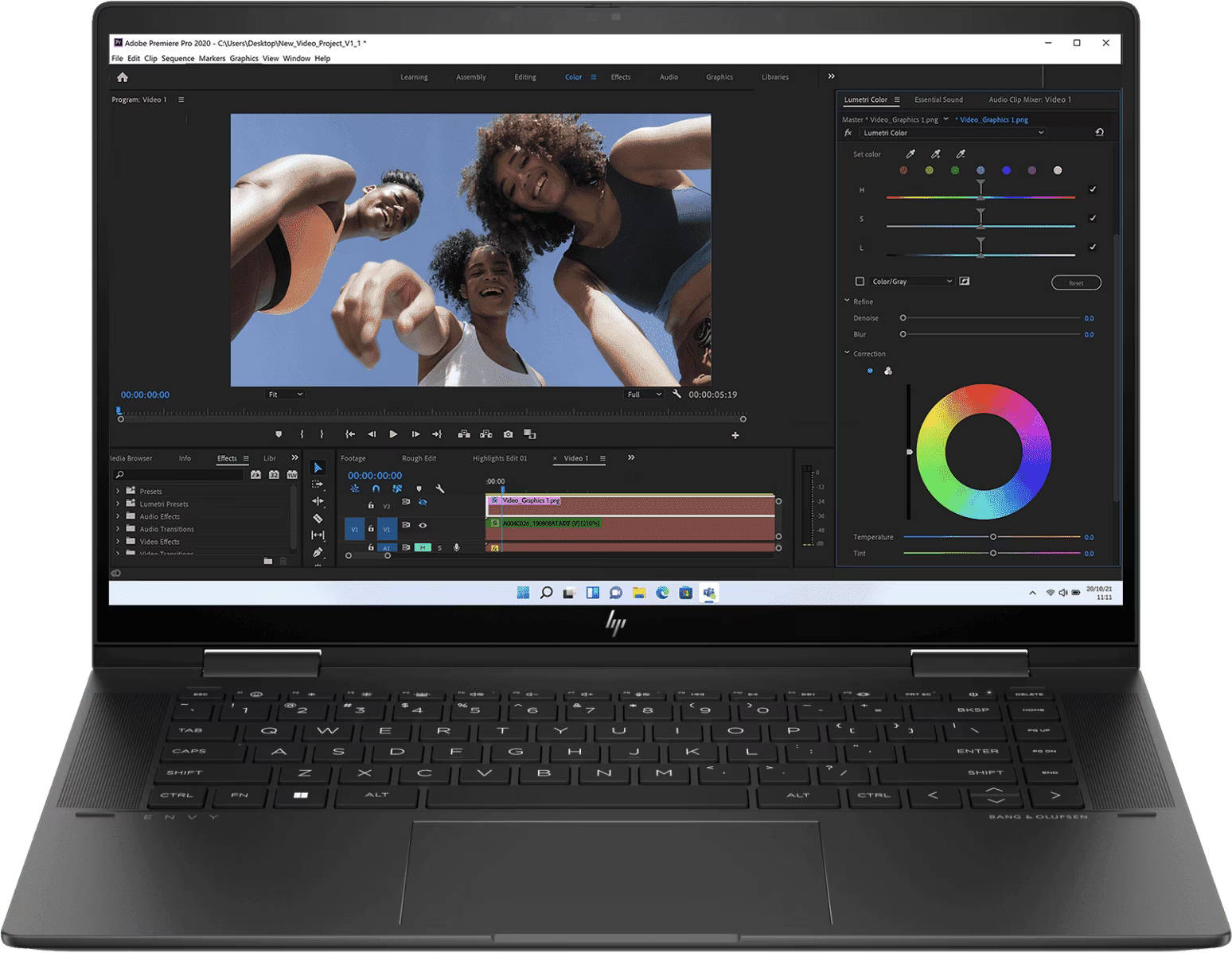
Task: Expand the Audio Effects folder
Action: 118,516
